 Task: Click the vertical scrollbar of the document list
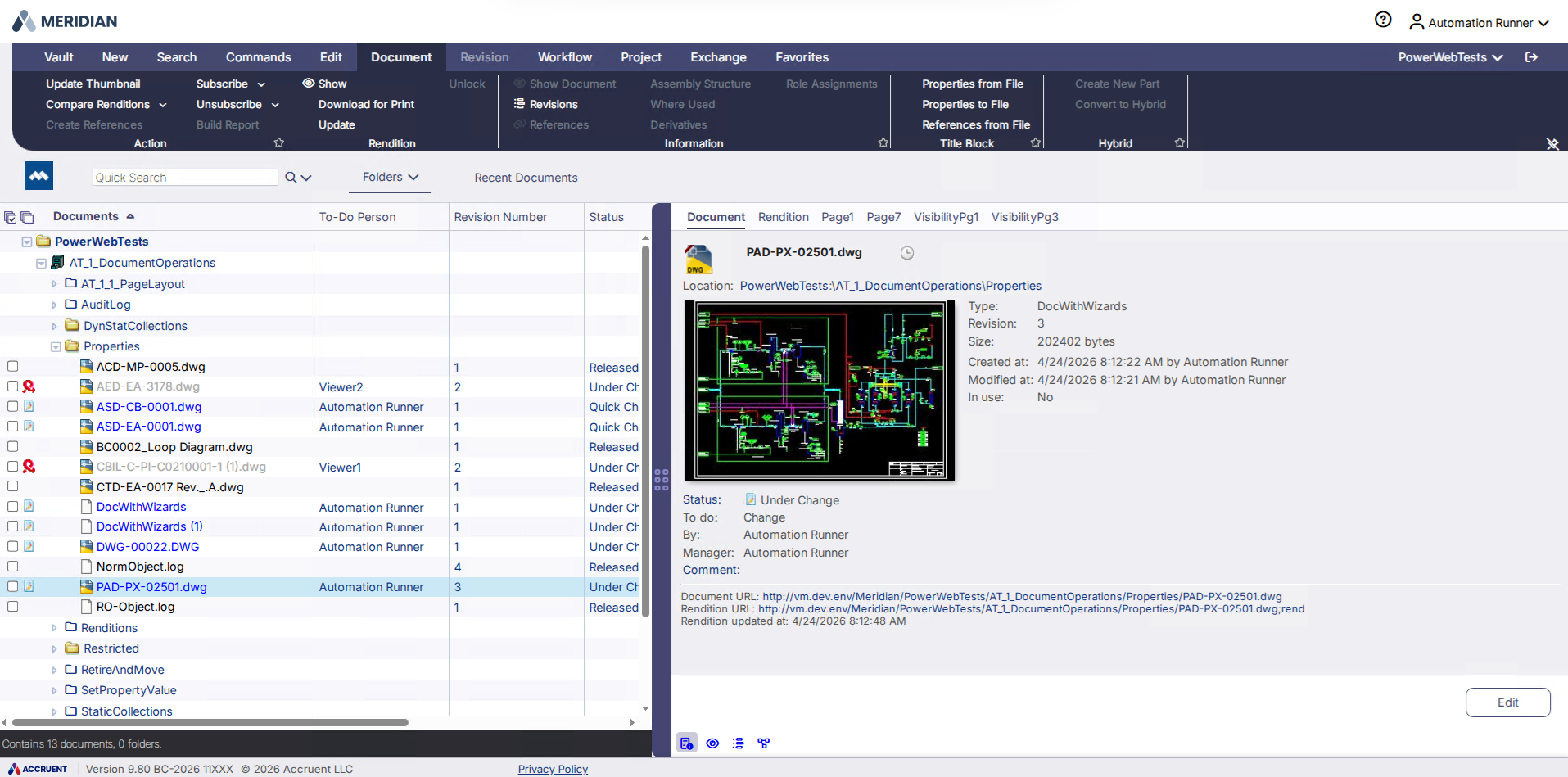coord(645,431)
